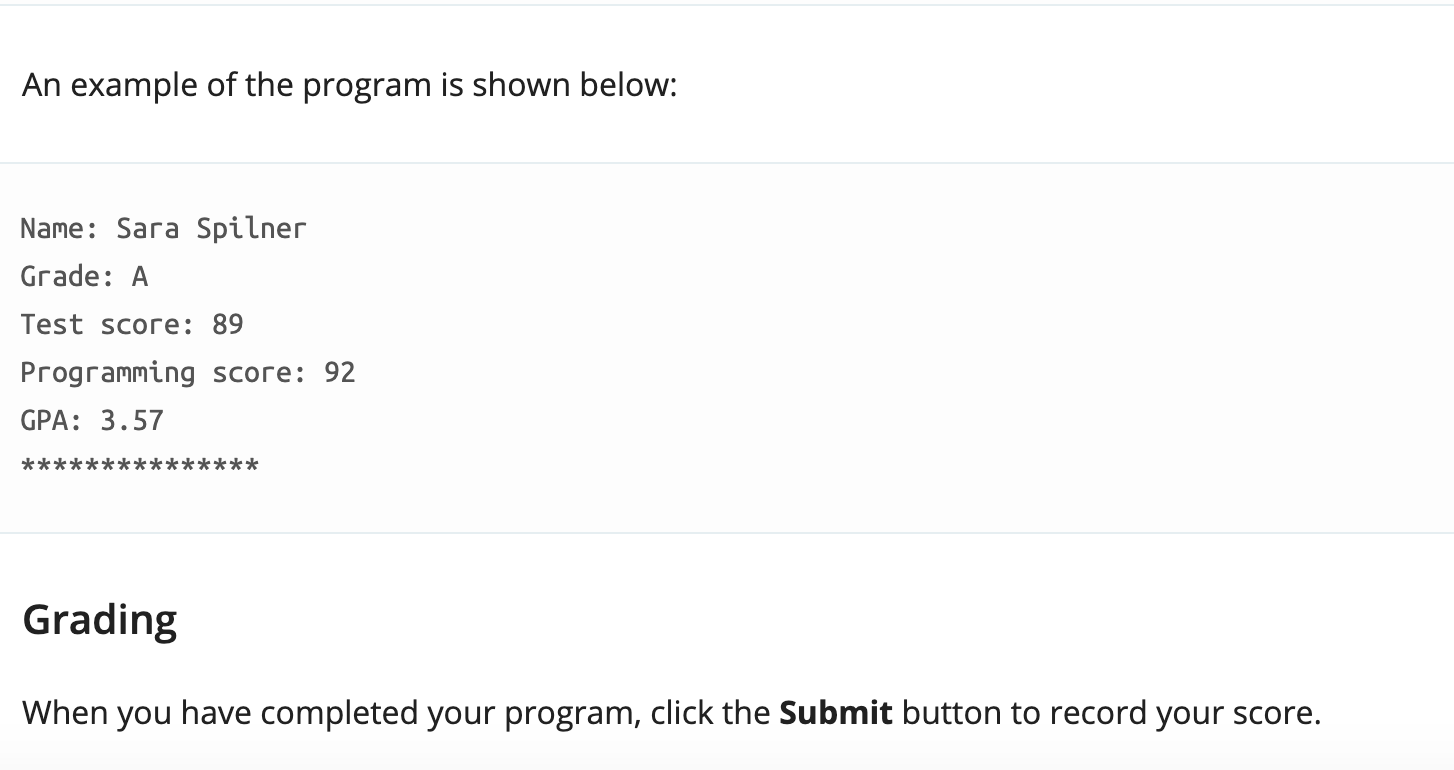The width and height of the screenshot is (1454, 770).
Task: Click the row of asterisks in code block
Action: tap(140, 465)
